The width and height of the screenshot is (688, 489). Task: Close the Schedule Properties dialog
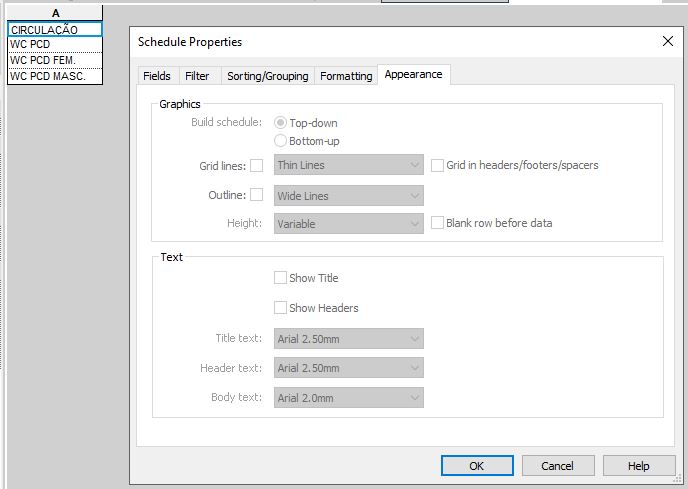667,42
